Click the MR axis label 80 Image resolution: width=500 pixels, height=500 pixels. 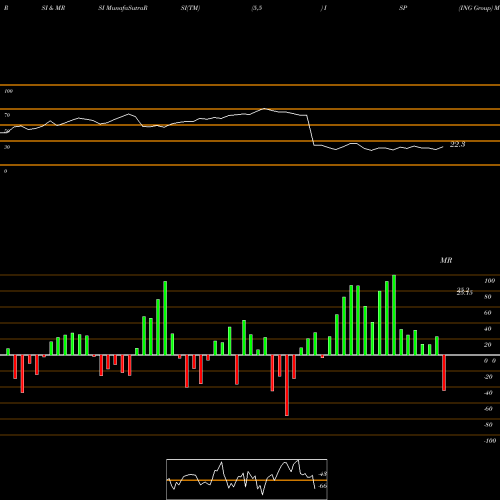point(488,297)
